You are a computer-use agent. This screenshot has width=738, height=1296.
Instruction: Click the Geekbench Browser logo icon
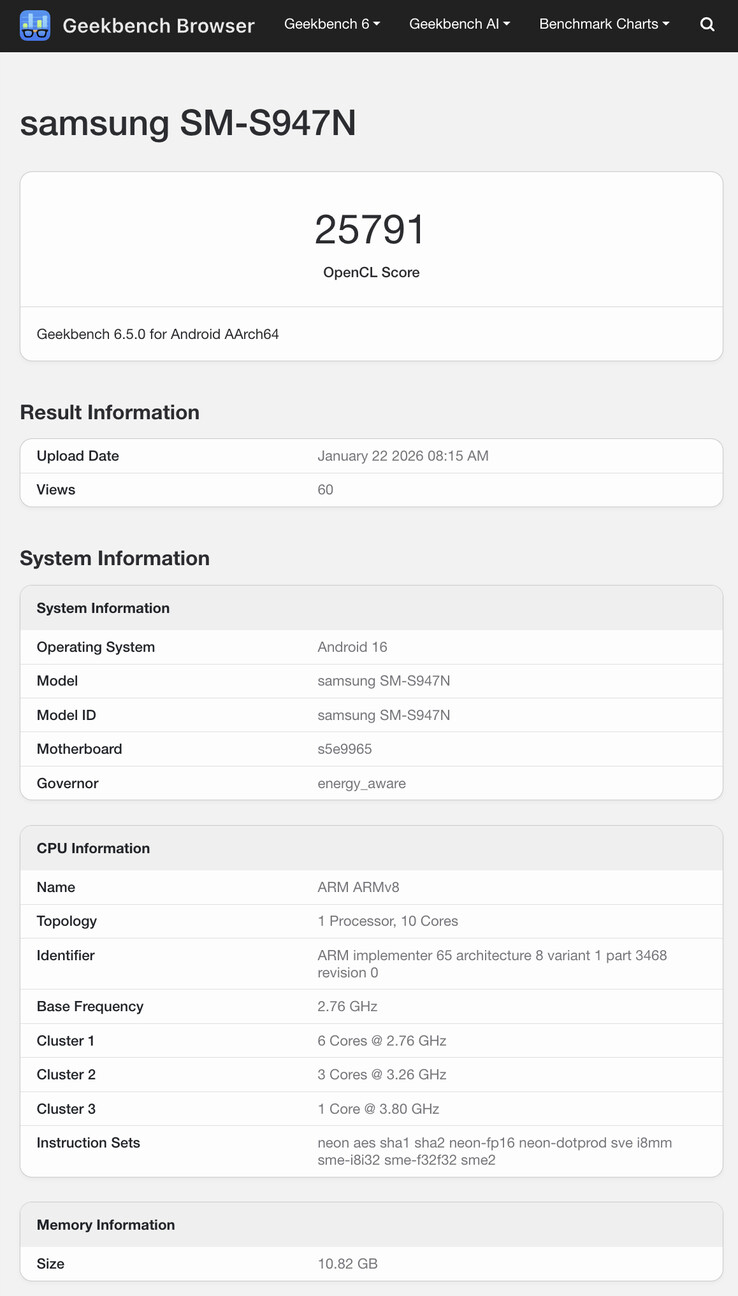(35, 25)
